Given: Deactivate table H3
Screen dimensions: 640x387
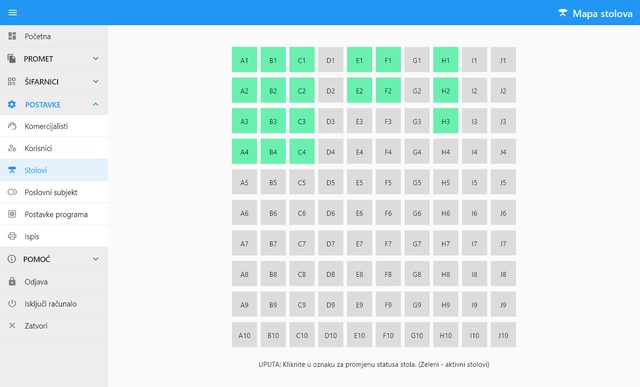Looking at the screenshot, I should click(446, 121).
